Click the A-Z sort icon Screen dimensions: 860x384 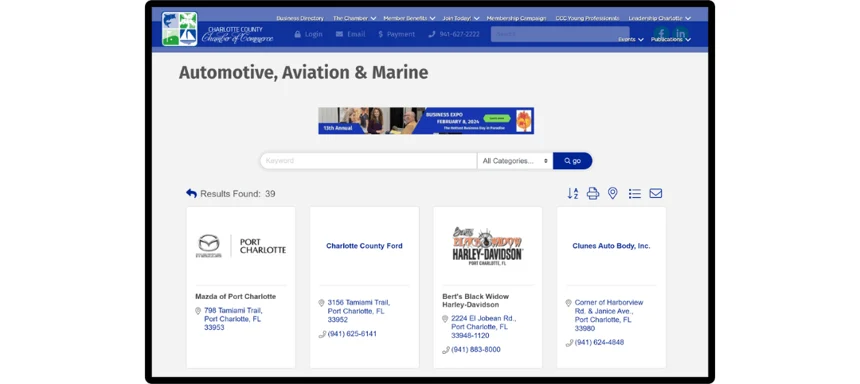coord(573,194)
